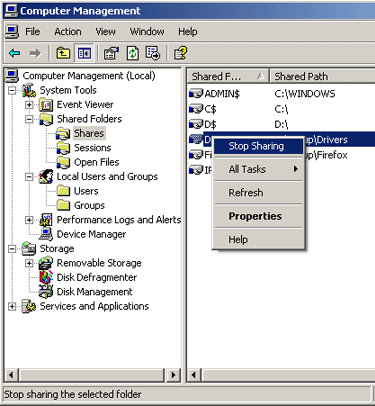Click the Shared Path column header
Viewport: 375px width, 406px height.
click(323, 77)
